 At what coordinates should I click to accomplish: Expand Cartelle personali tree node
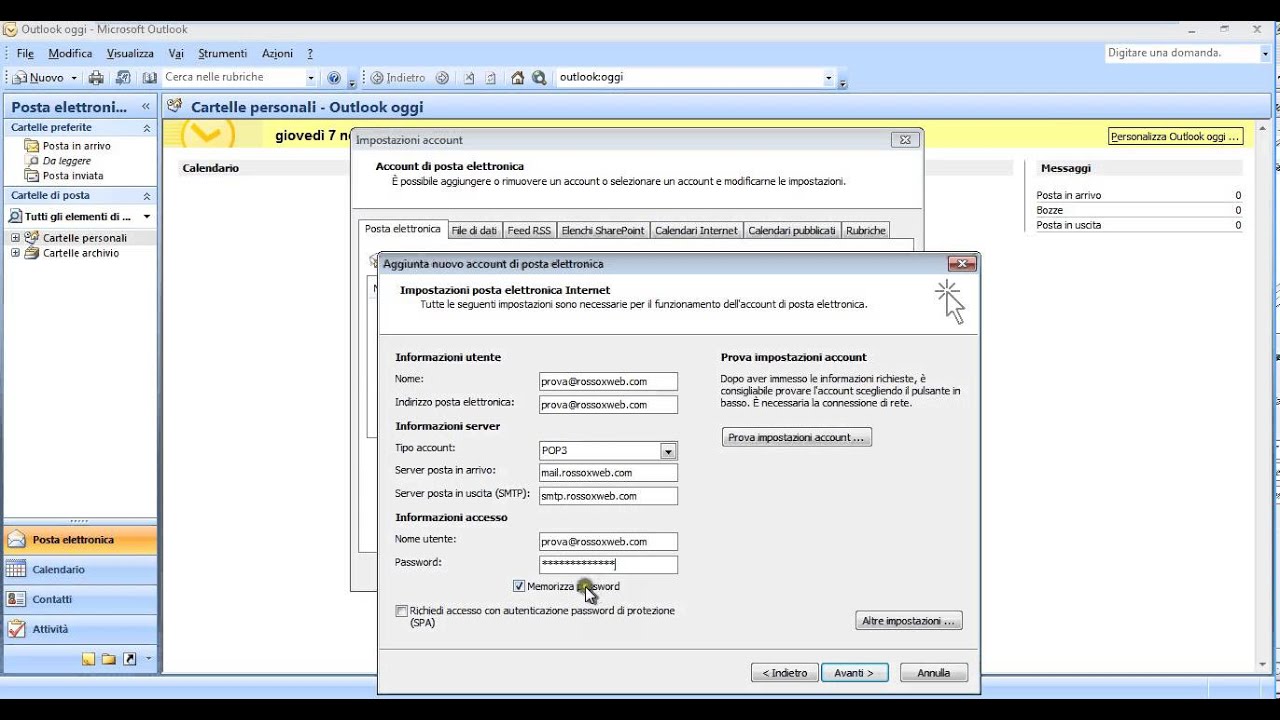(x=15, y=238)
